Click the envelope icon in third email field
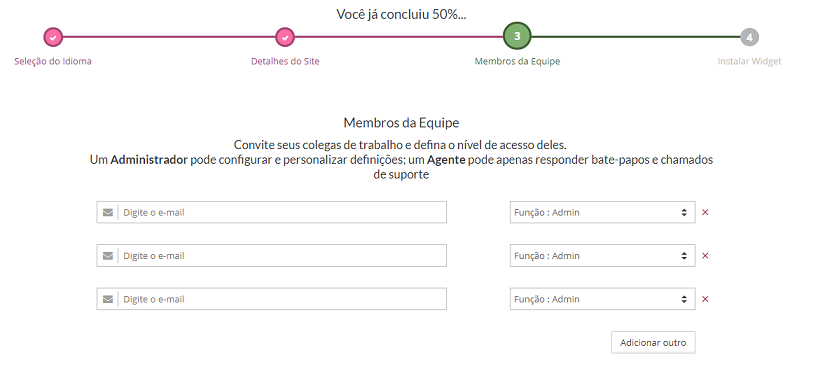The width and height of the screenshot is (825, 378). coord(108,299)
